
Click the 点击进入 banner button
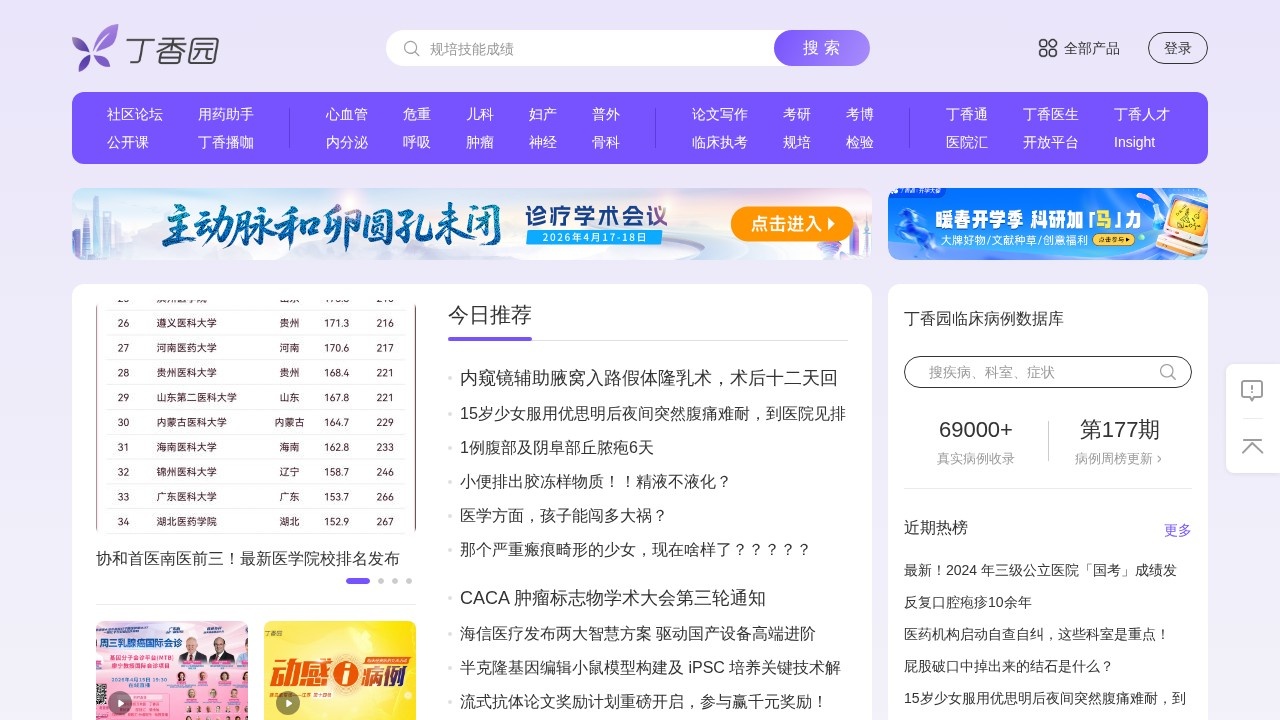(792, 224)
